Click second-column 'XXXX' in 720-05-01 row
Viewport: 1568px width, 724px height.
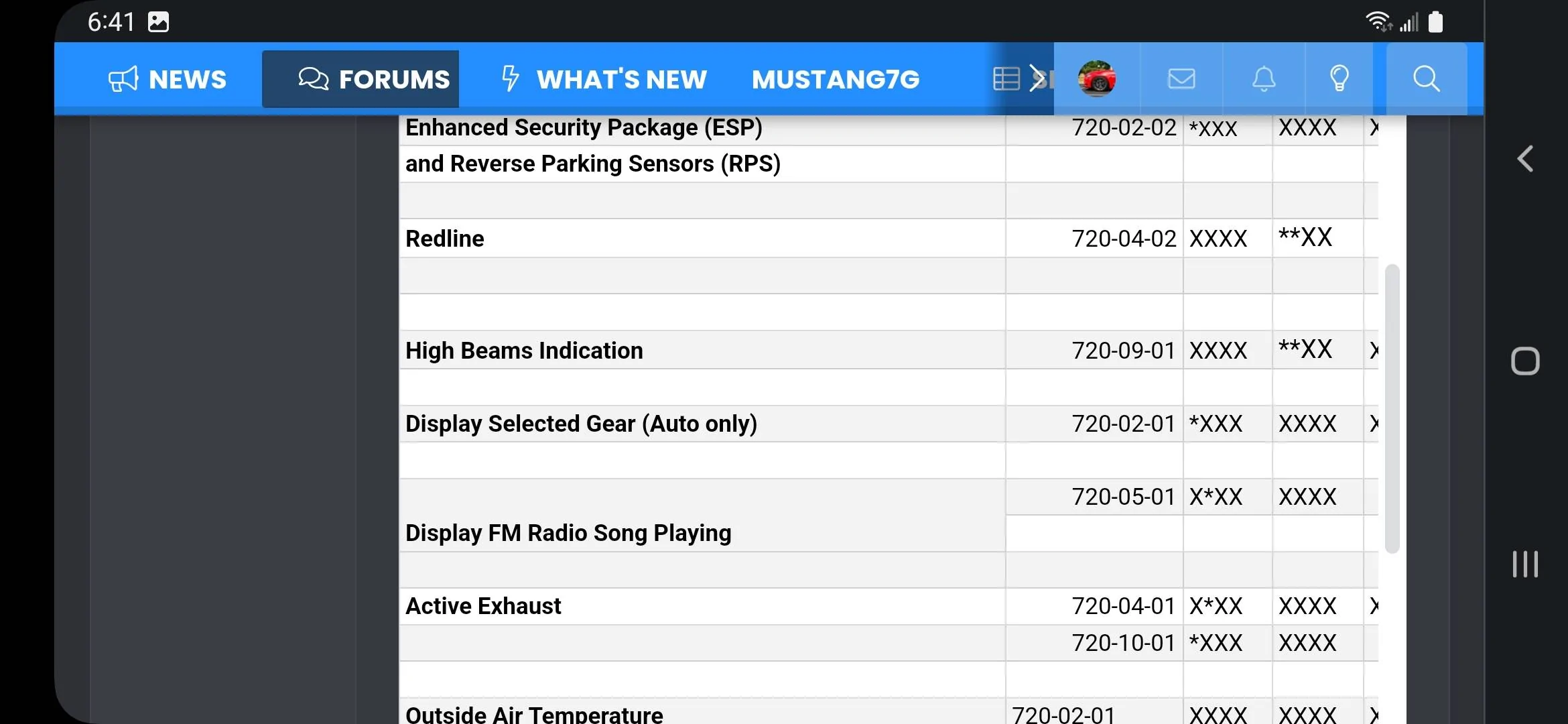[1307, 497]
